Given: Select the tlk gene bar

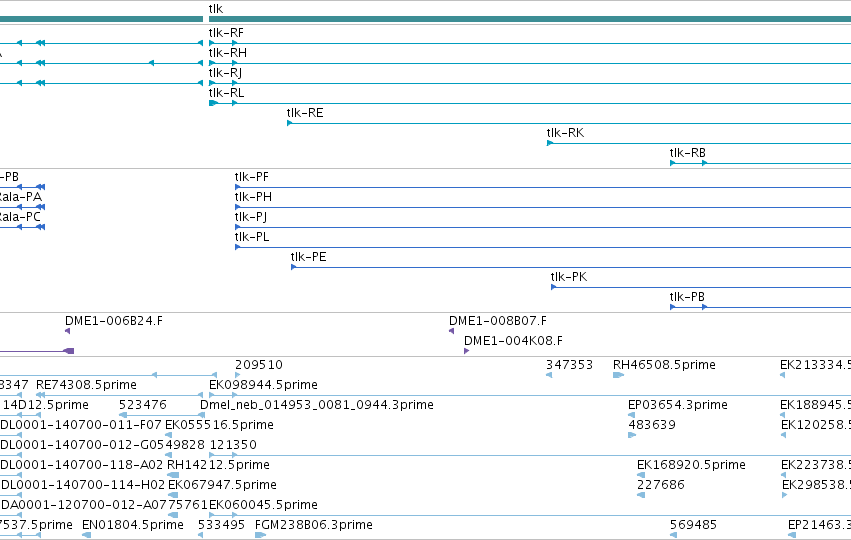Looking at the screenshot, I should pos(530,20).
